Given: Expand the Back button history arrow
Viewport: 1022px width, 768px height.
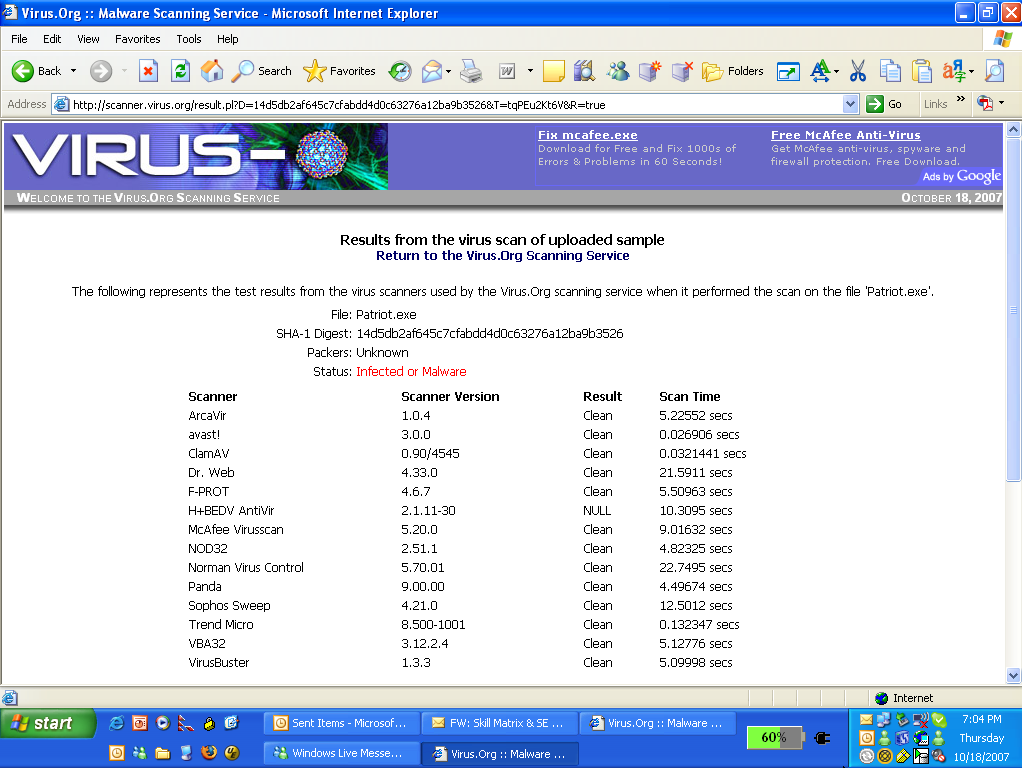Looking at the screenshot, I should pos(73,71).
